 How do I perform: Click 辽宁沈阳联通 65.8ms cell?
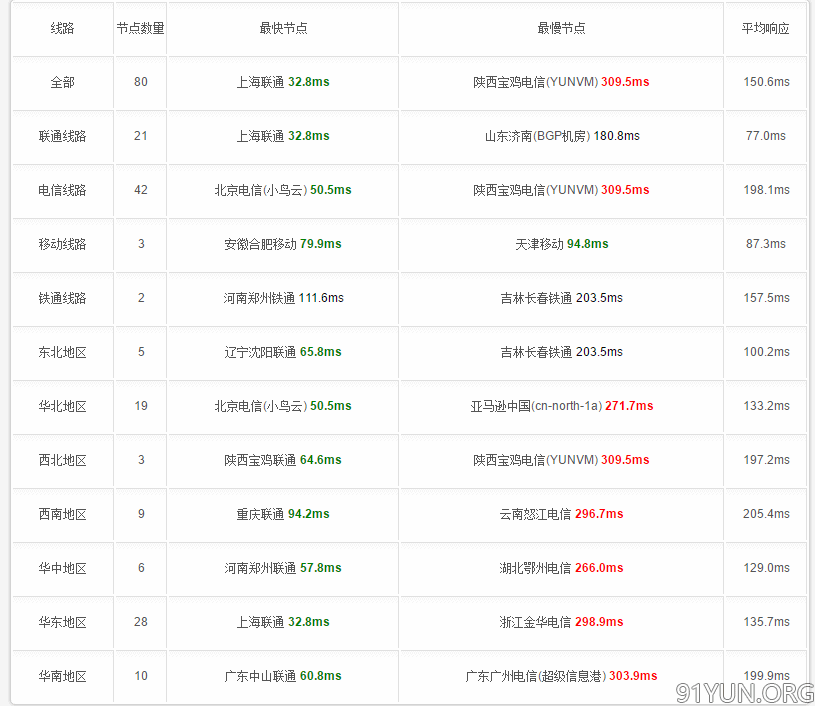point(283,352)
